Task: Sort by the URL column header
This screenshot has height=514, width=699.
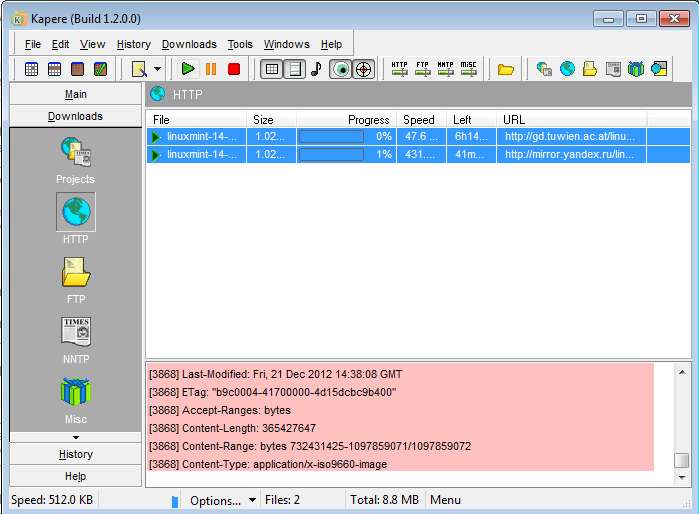Action: (572, 119)
